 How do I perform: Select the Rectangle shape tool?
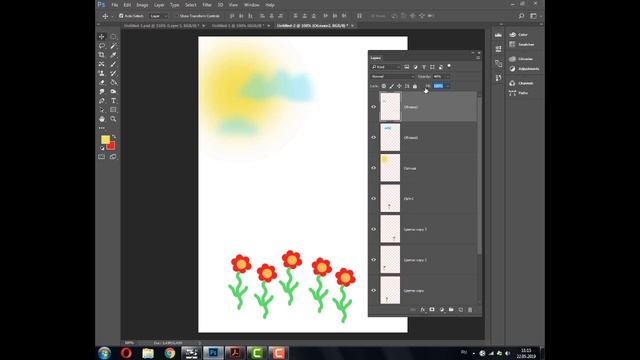pos(113,110)
